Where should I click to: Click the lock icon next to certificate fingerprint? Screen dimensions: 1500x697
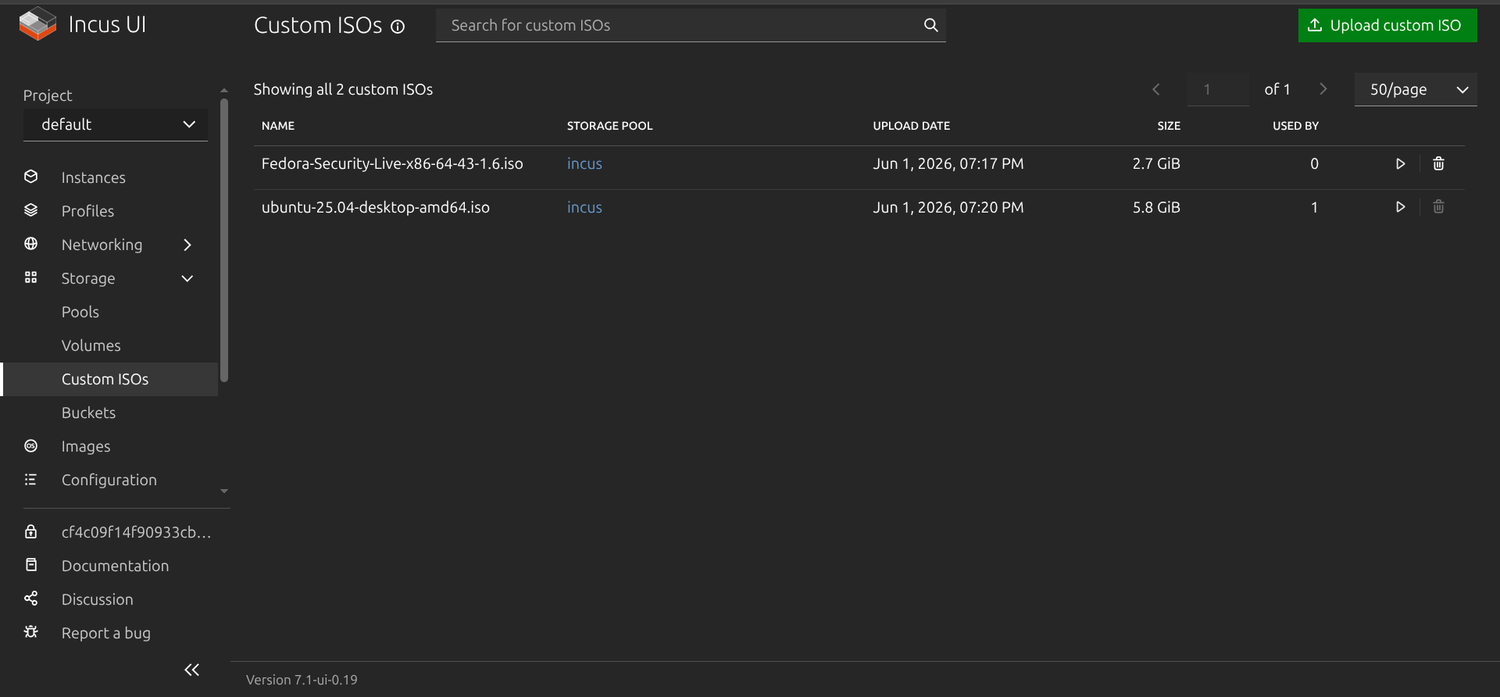[x=31, y=532]
